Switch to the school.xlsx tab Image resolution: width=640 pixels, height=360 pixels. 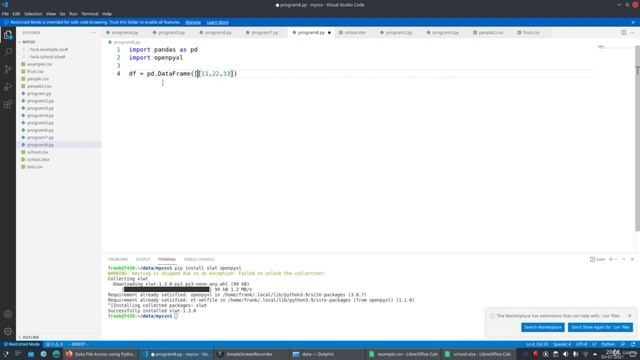pyautogui.click(x=355, y=33)
